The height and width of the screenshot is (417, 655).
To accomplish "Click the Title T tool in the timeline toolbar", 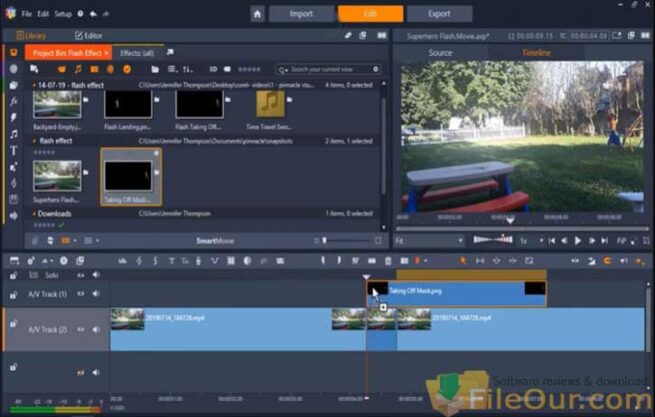I will [171, 261].
